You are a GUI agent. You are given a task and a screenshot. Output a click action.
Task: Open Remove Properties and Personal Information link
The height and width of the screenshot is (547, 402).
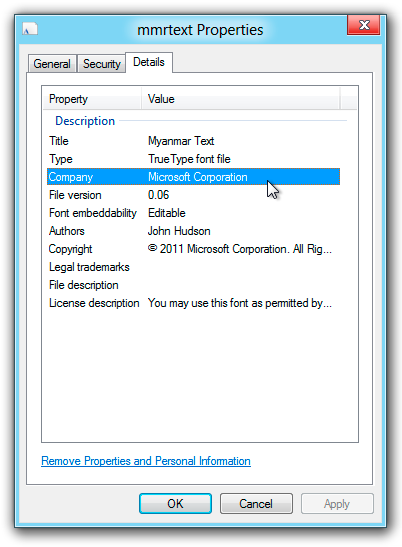[146, 461]
